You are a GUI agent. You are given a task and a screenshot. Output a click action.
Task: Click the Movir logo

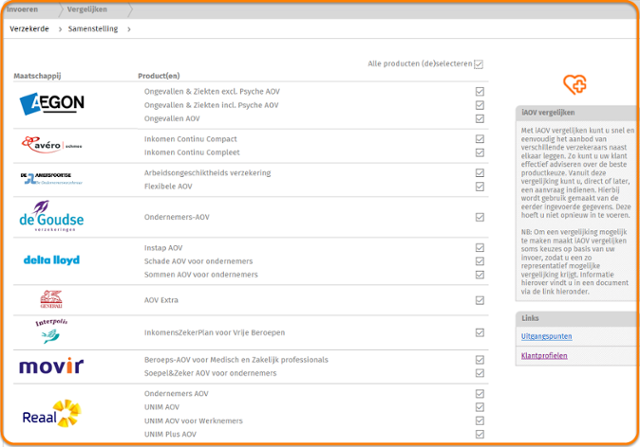[50, 366]
